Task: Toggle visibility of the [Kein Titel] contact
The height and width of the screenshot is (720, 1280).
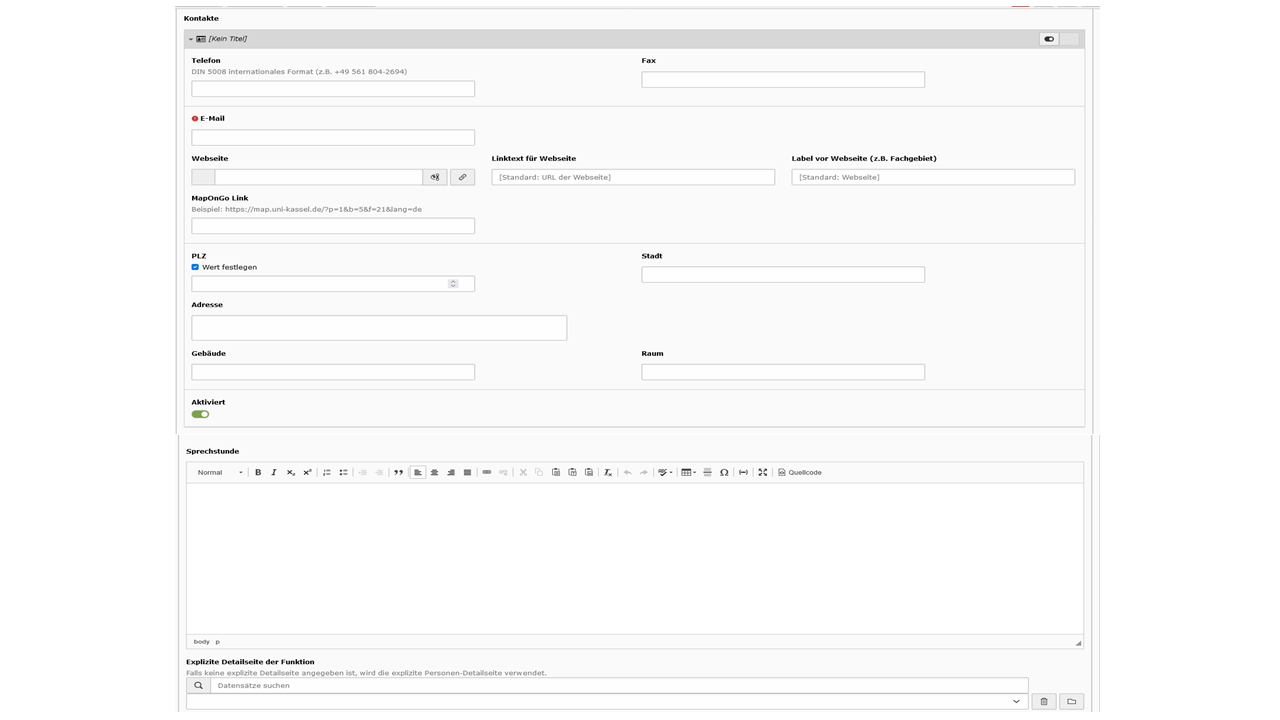Action: pos(1049,39)
